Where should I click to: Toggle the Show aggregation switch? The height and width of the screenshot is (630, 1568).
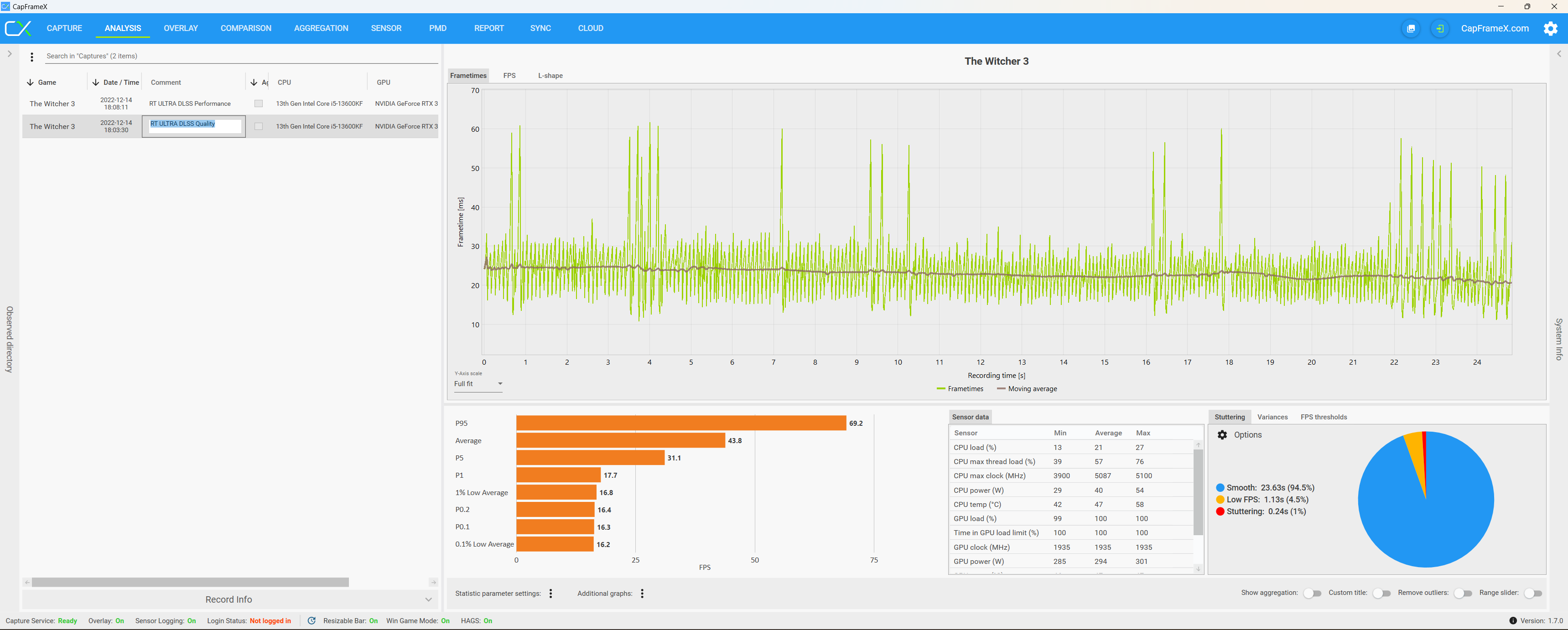point(1312,594)
